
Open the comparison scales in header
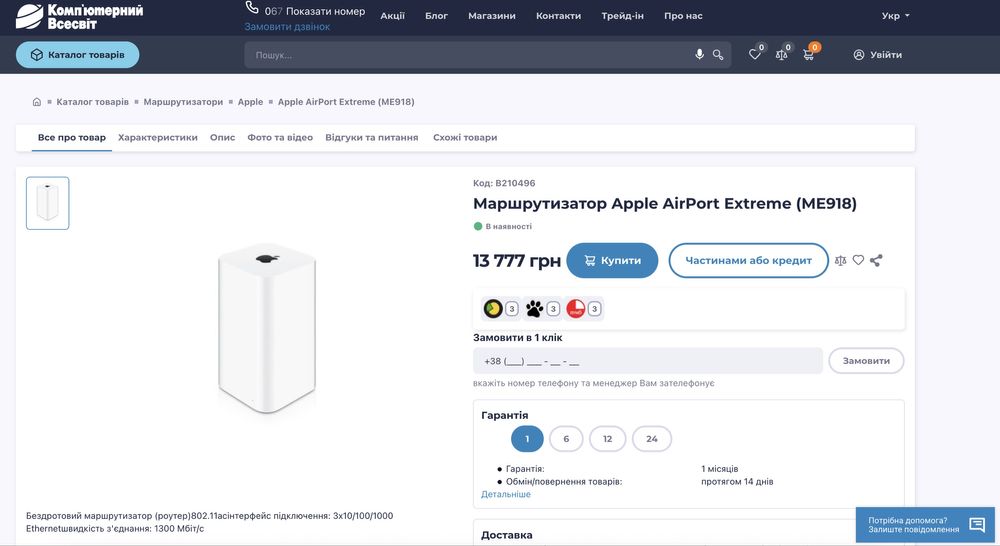click(x=782, y=54)
